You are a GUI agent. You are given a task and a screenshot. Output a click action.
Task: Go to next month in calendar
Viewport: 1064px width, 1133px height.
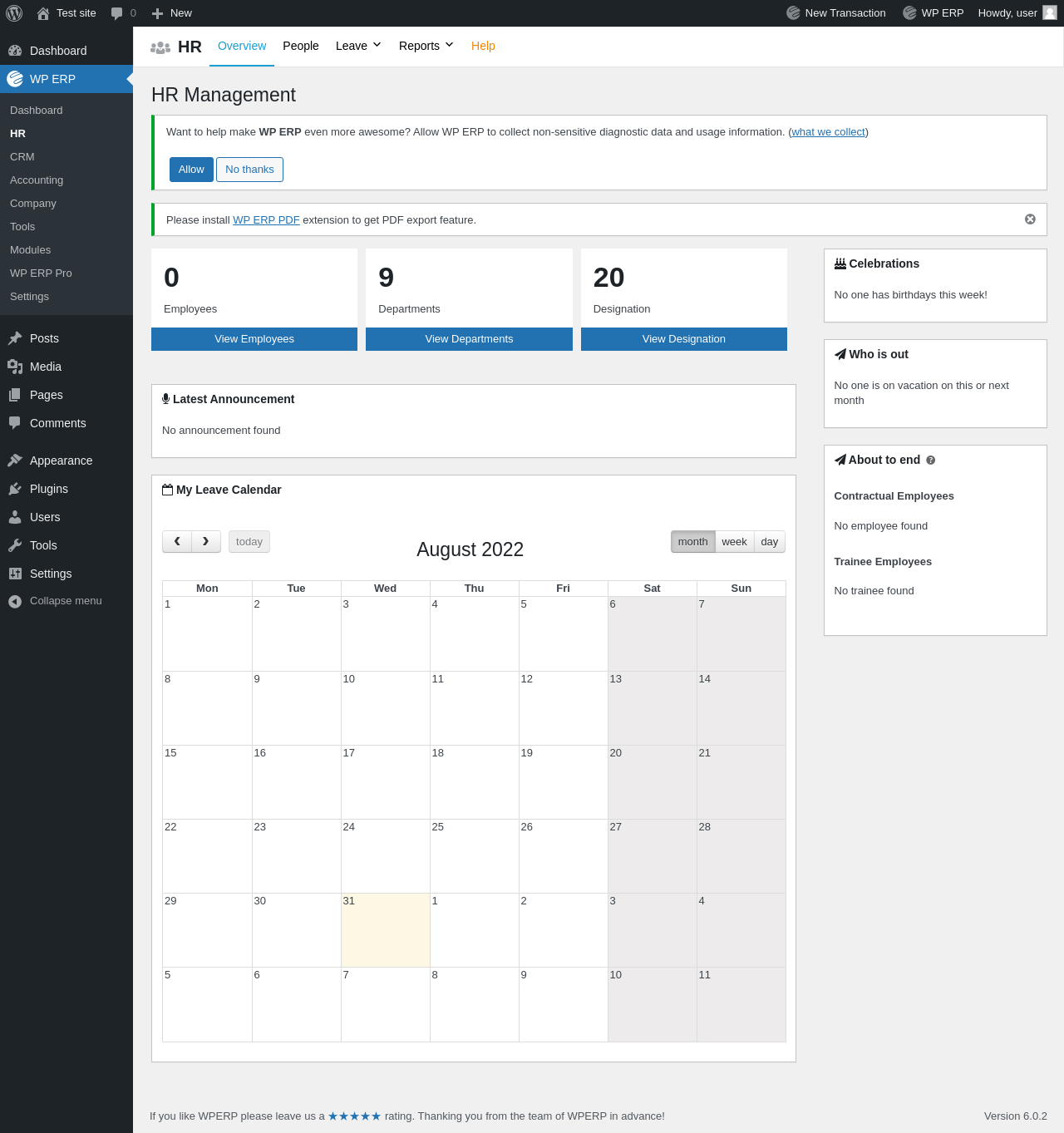coord(206,541)
